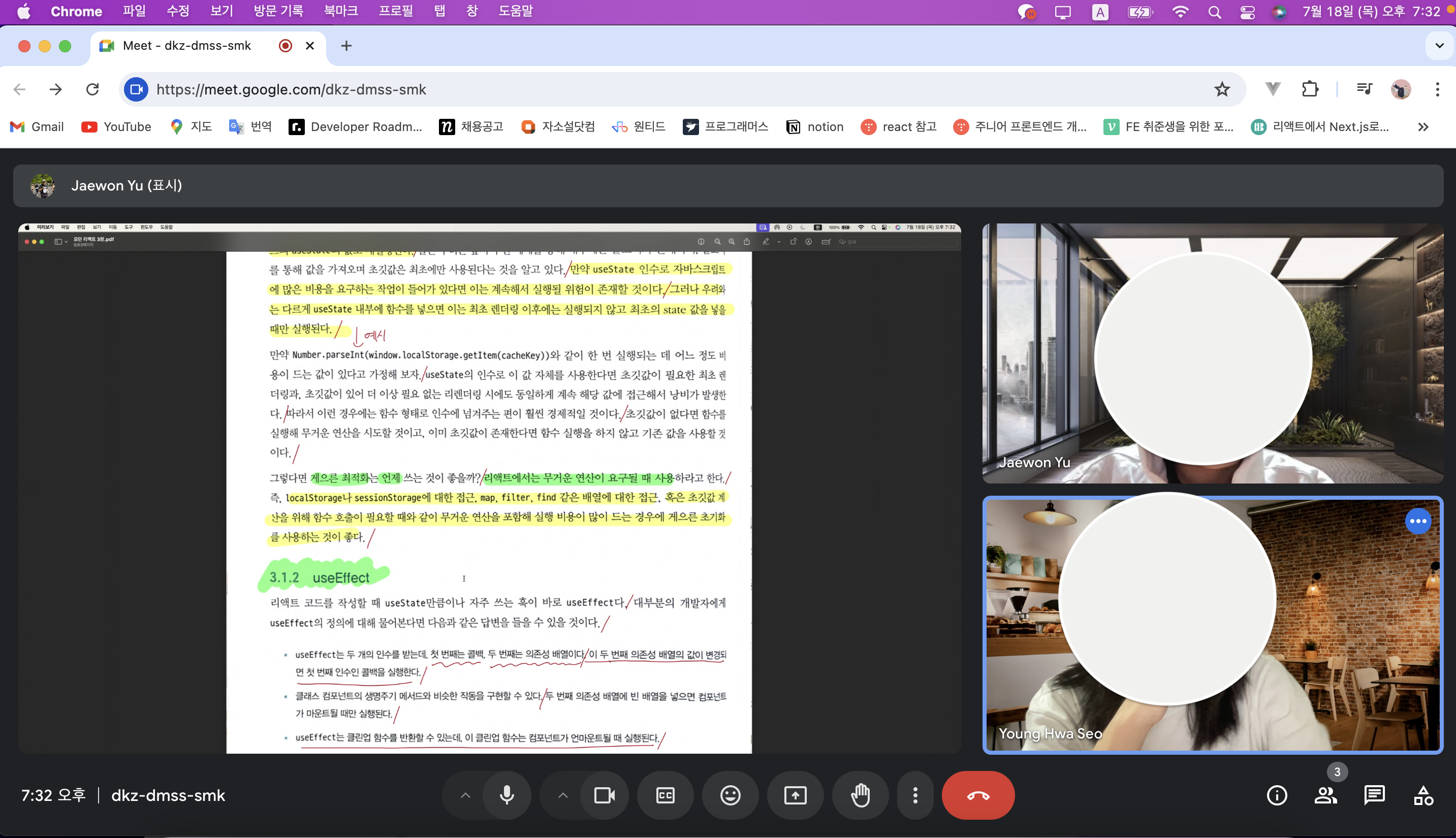Show the participants people panel
The height and width of the screenshot is (838, 1456).
pyautogui.click(x=1325, y=795)
